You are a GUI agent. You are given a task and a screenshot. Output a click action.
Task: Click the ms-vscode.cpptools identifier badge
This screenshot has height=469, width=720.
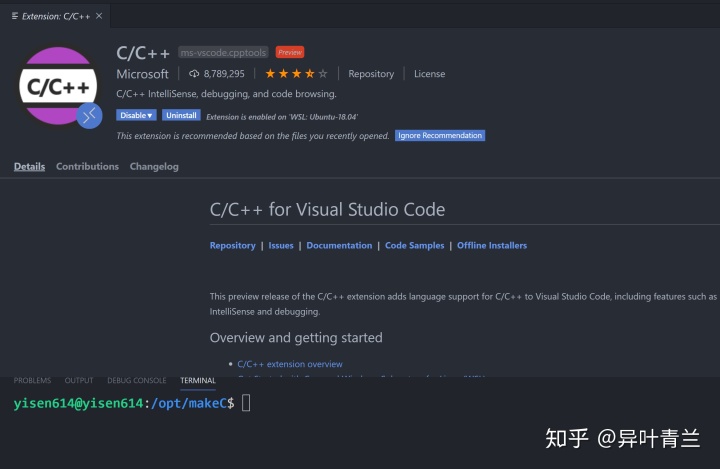[223, 52]
